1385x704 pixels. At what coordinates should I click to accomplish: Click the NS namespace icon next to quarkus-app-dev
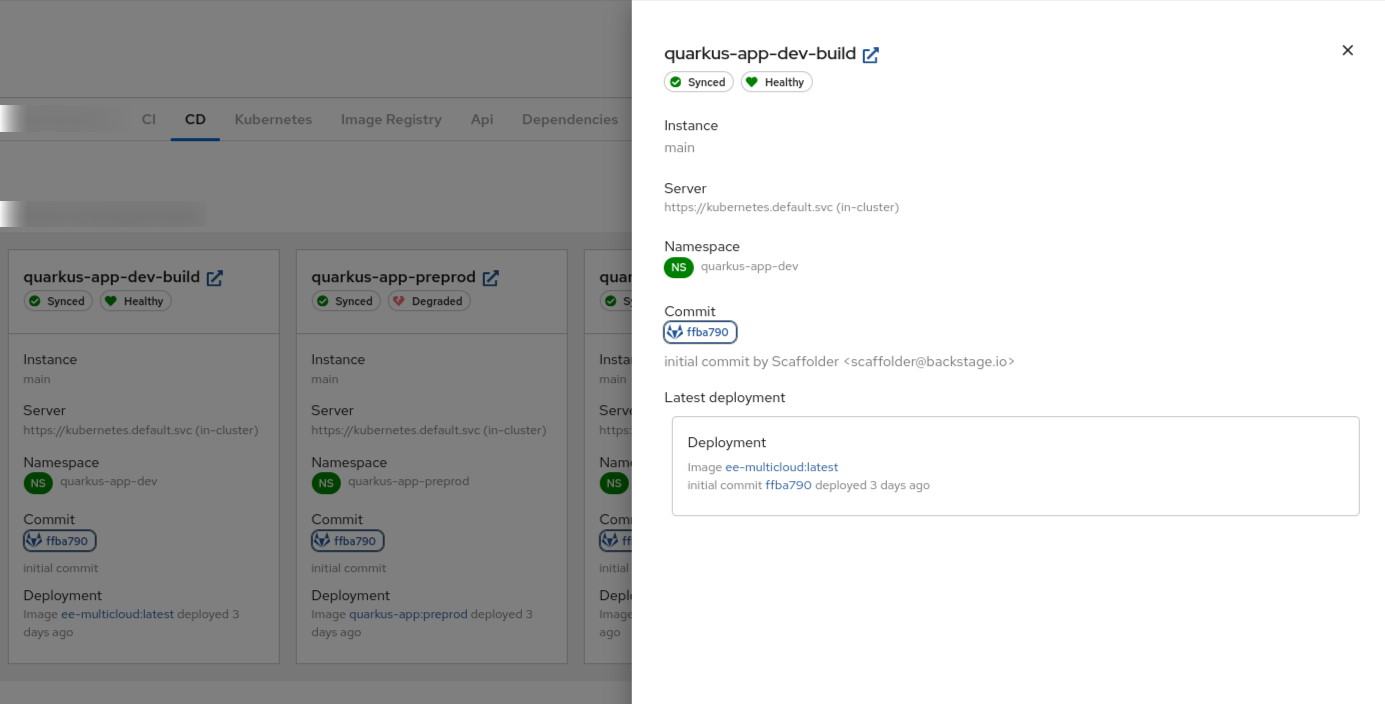pos(678,266)
